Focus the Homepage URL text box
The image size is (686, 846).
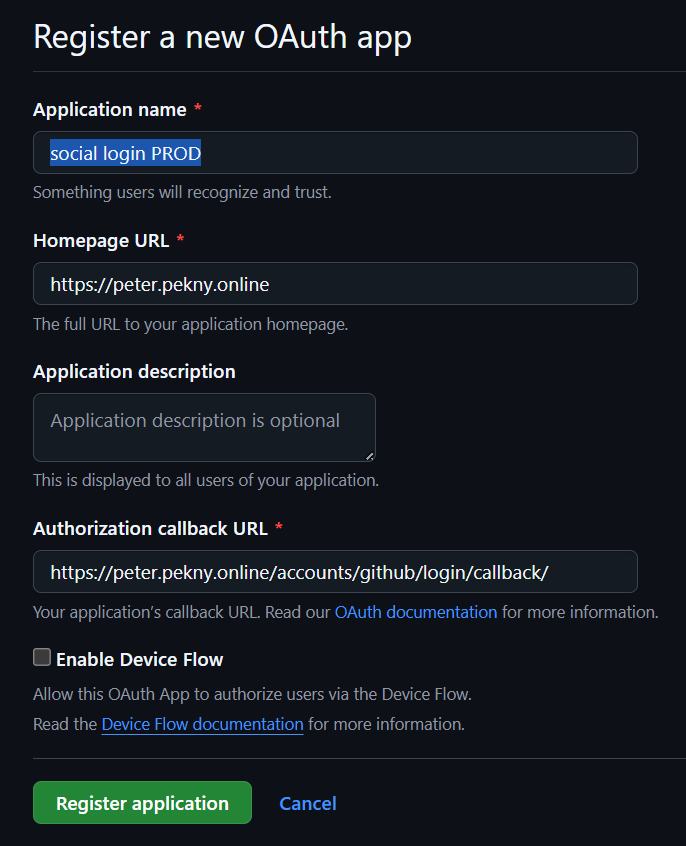point(335,284)
